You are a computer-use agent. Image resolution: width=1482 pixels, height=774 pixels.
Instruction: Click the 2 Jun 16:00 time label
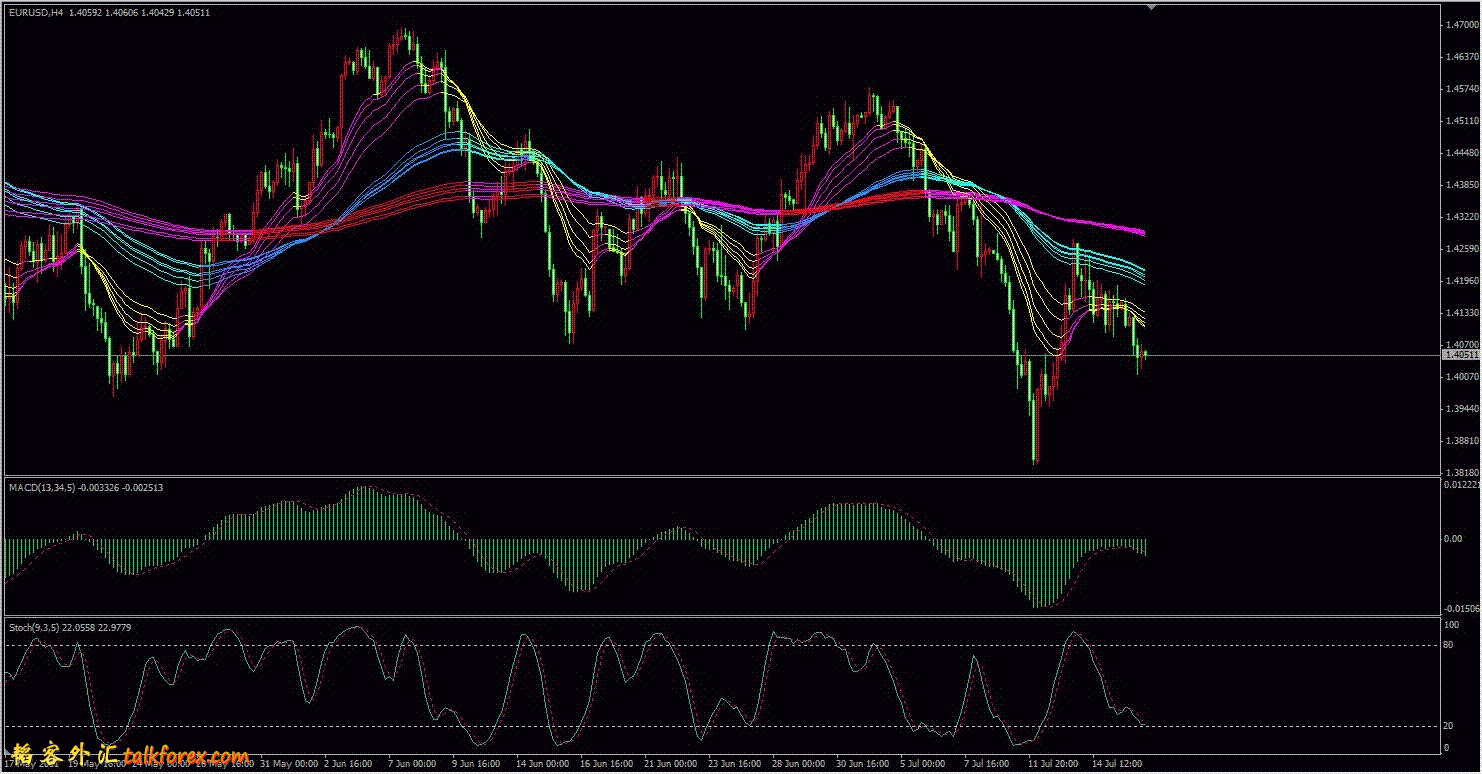[347, 763]
